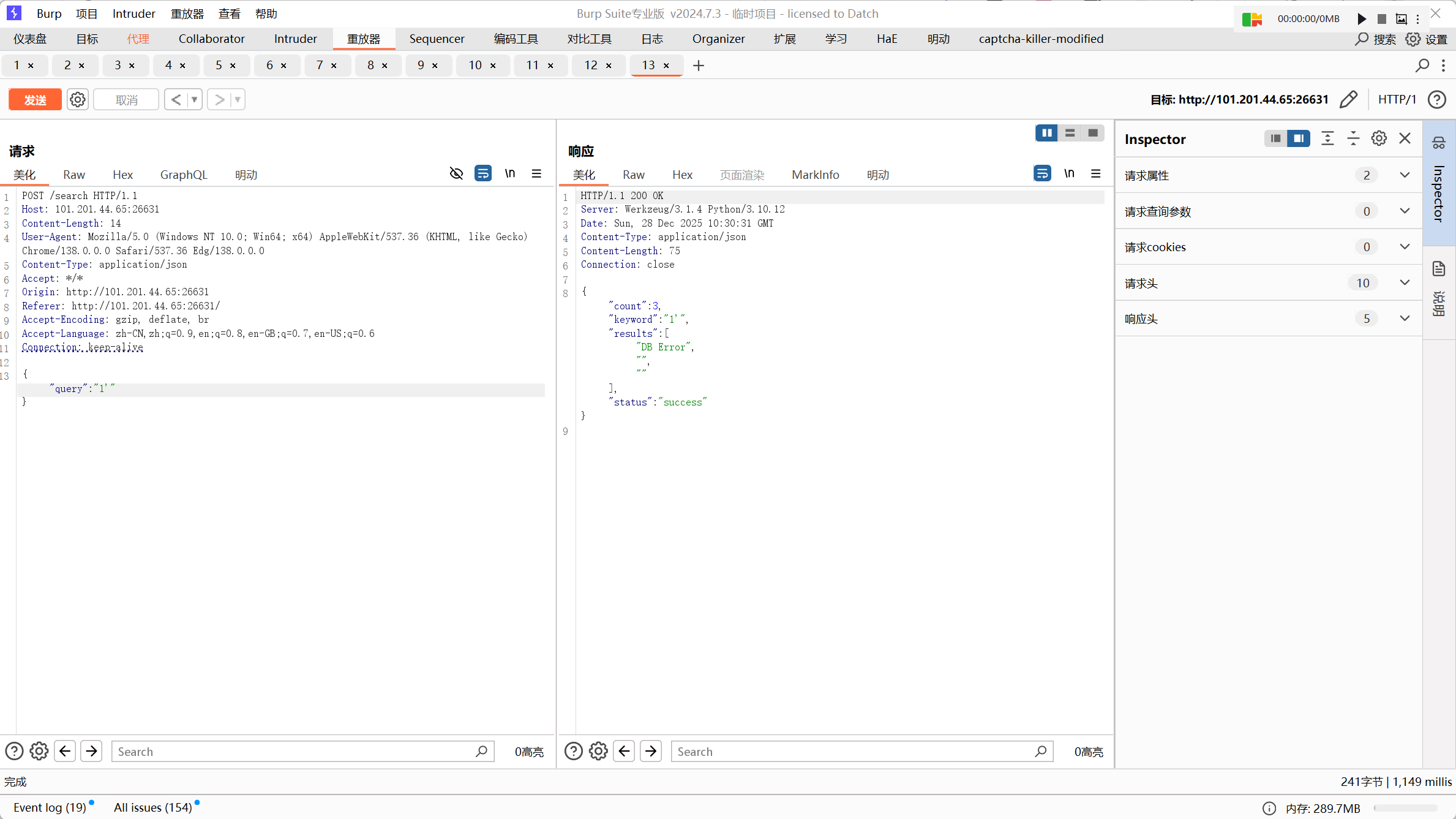This screenshot has width=1456, height=819.
Task: Open the Event log (19) link
Action: coord(50,807)
